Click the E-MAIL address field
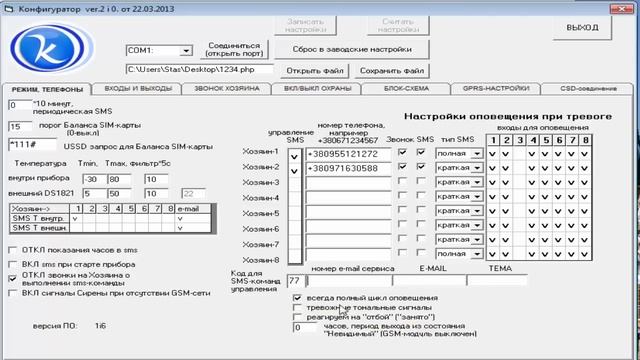Viewport: 640px width, 360px height. pyautogui.click(x=430, y=281)
